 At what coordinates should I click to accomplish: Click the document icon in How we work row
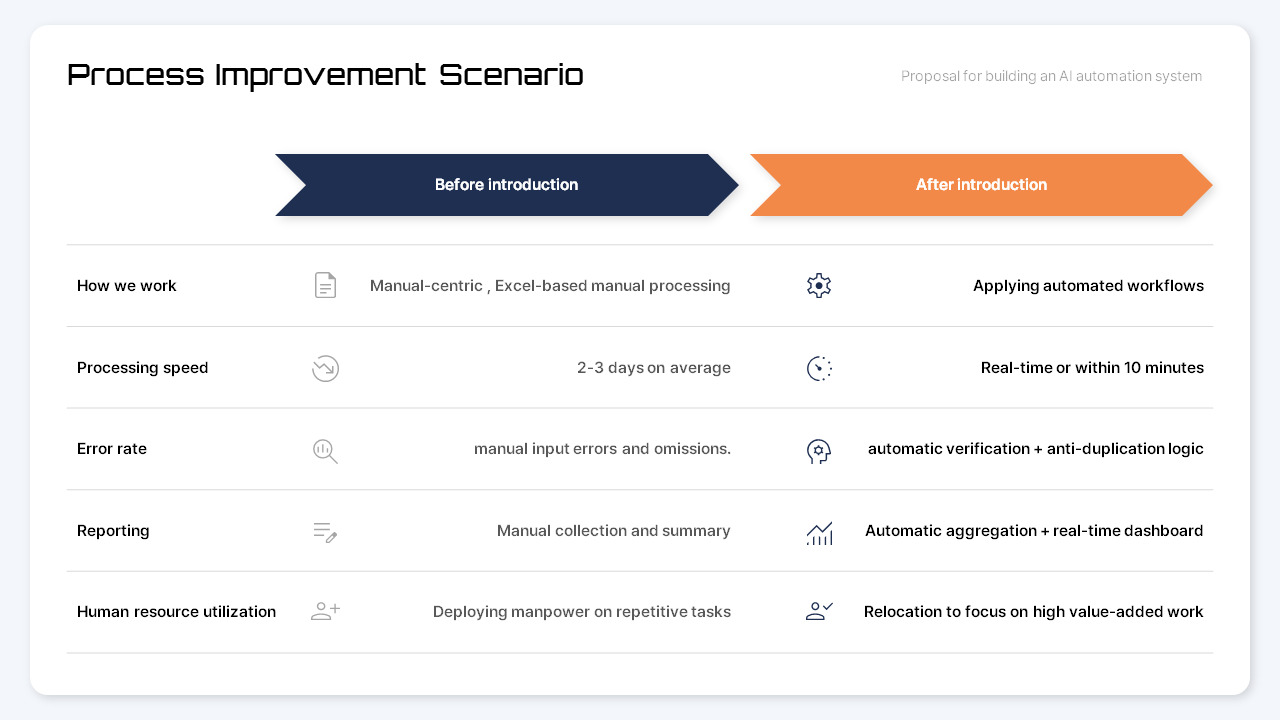(x=325, y=285)
